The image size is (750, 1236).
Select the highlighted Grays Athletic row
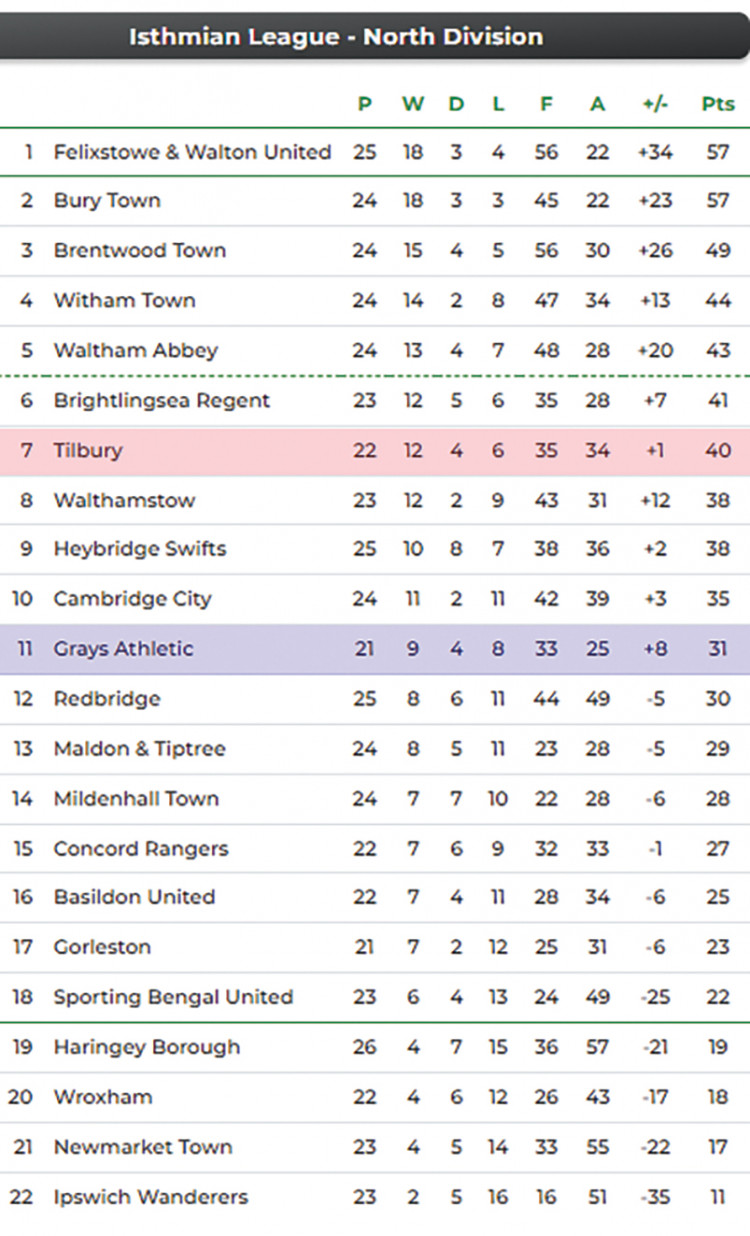(375, 649)
